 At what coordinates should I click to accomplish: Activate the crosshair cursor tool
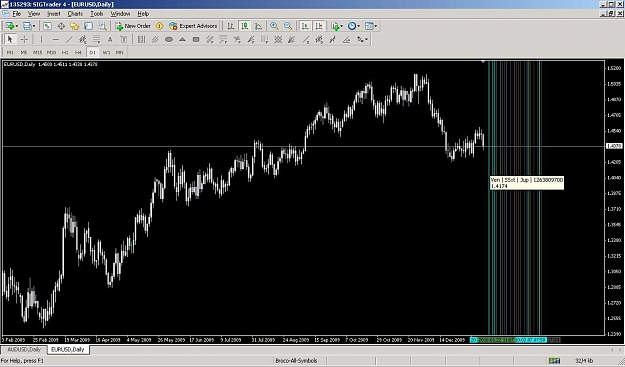24,39
